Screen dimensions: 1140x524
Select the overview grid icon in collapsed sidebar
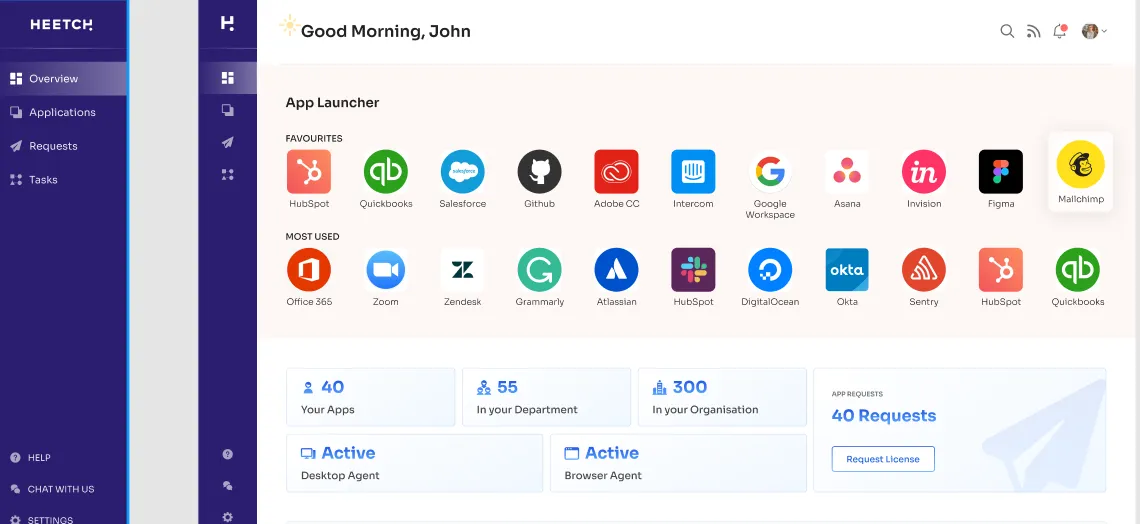tap(228, 78)
